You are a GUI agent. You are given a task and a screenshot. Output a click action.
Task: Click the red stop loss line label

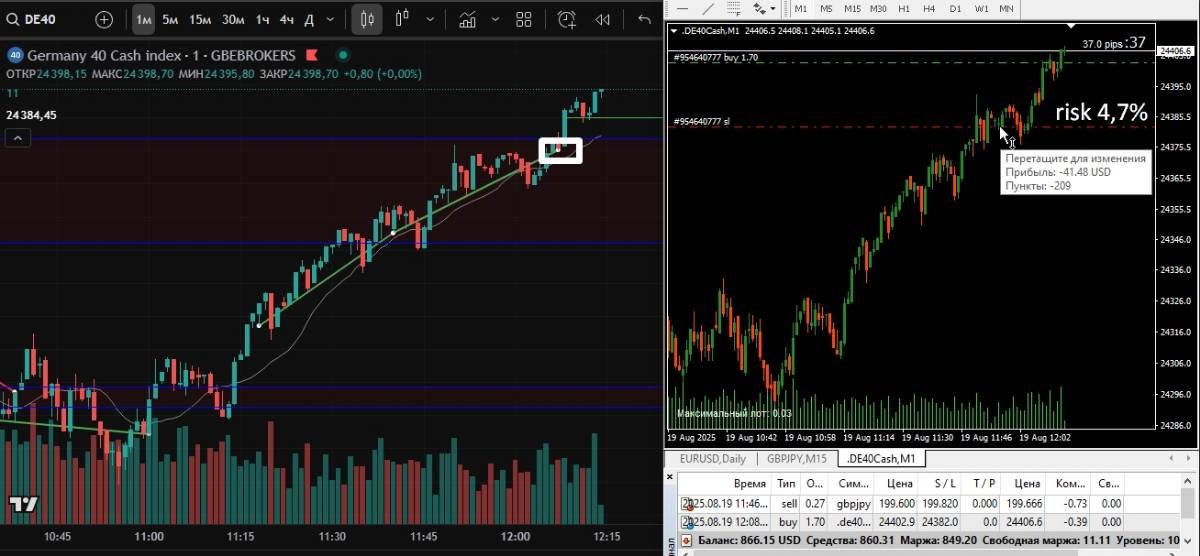703,122
